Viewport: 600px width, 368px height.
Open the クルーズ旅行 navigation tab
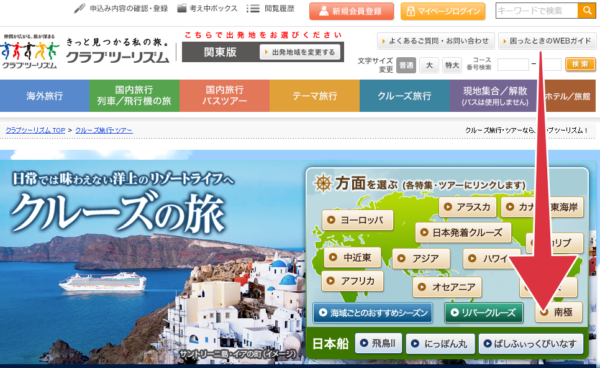click(x=404, y=96)
